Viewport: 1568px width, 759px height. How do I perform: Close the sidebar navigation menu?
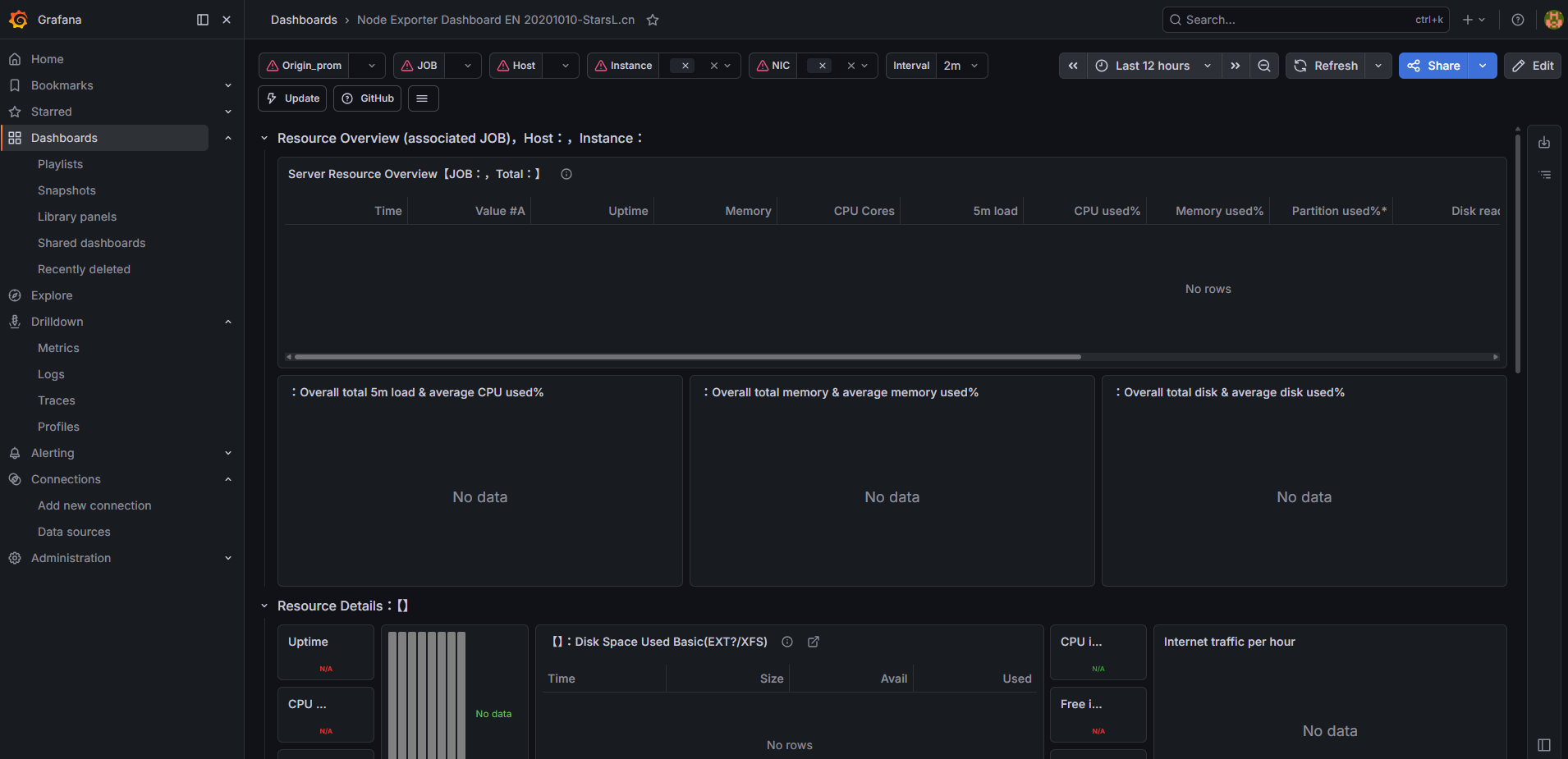coord(227,20)
